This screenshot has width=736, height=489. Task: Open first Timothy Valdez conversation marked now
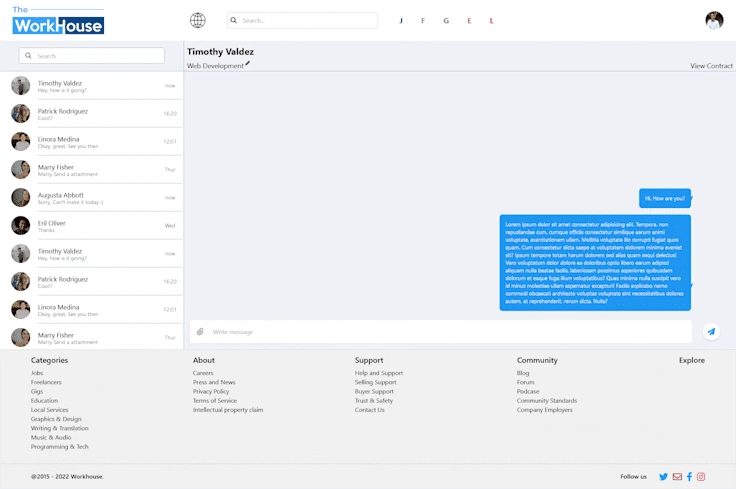click(92, 86)
